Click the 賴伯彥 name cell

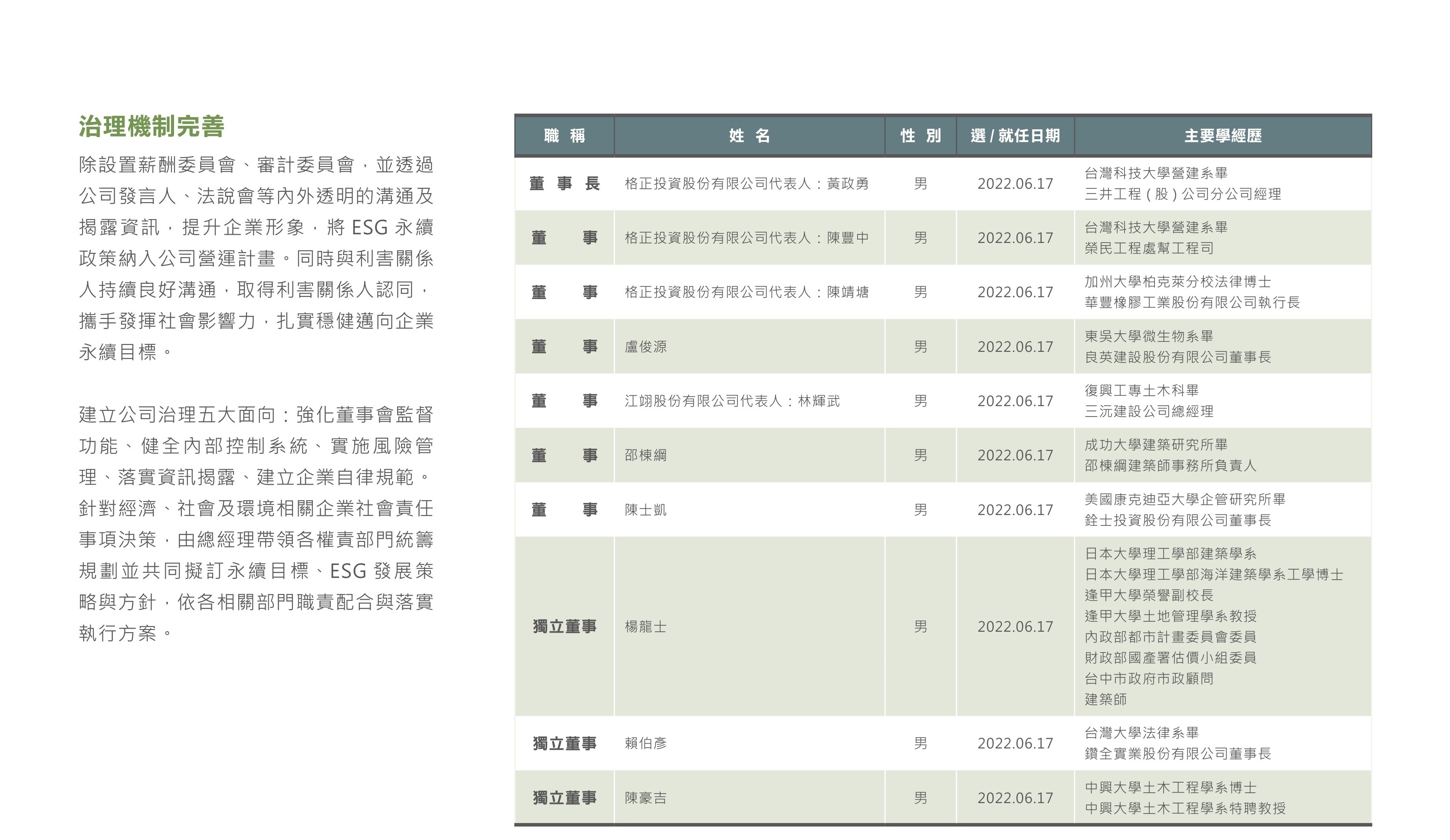(646, 743)
